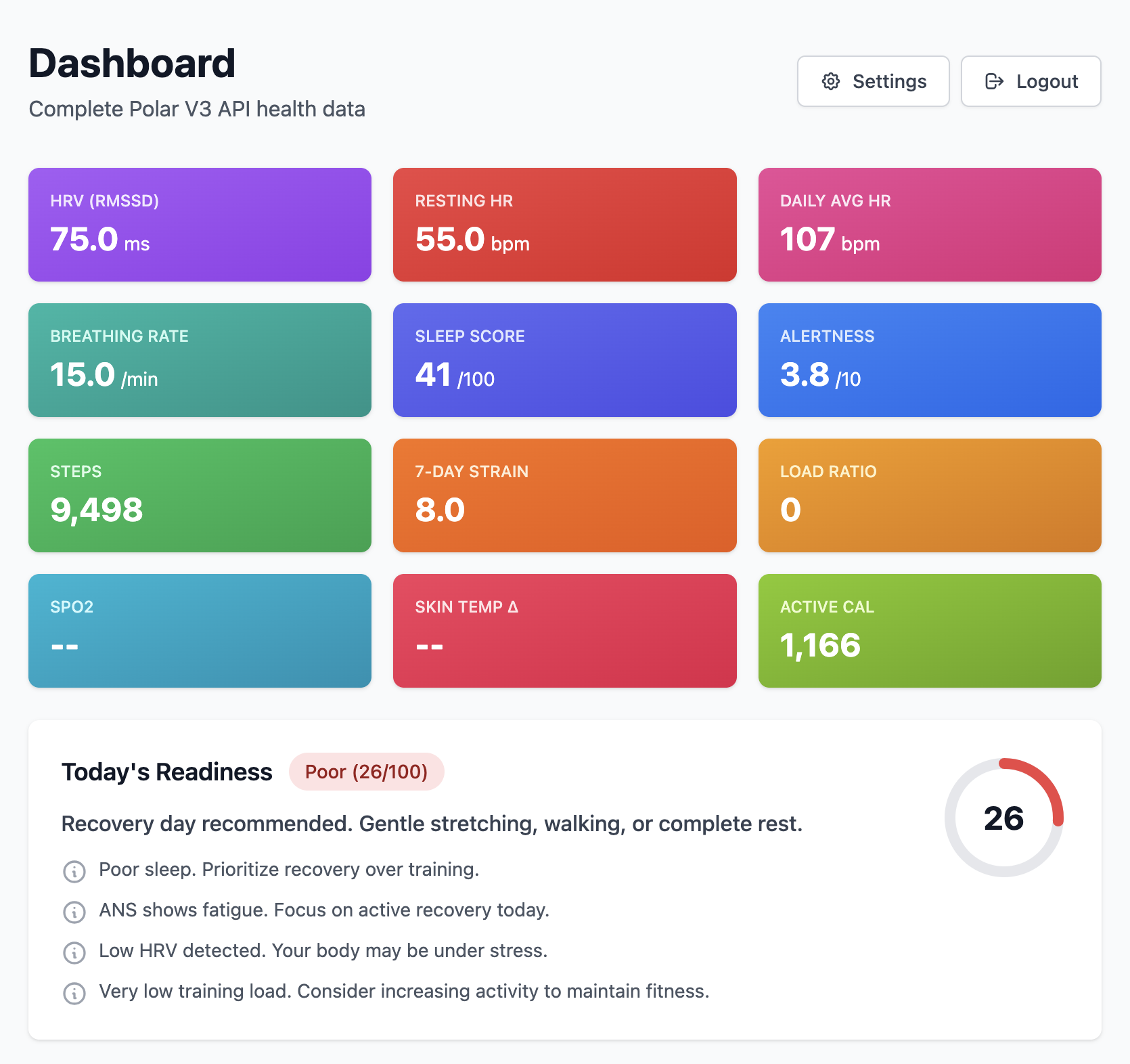Screen dimensions: 1130x1064
Task: View the Sleep Score card
Action: click(564, 360)
